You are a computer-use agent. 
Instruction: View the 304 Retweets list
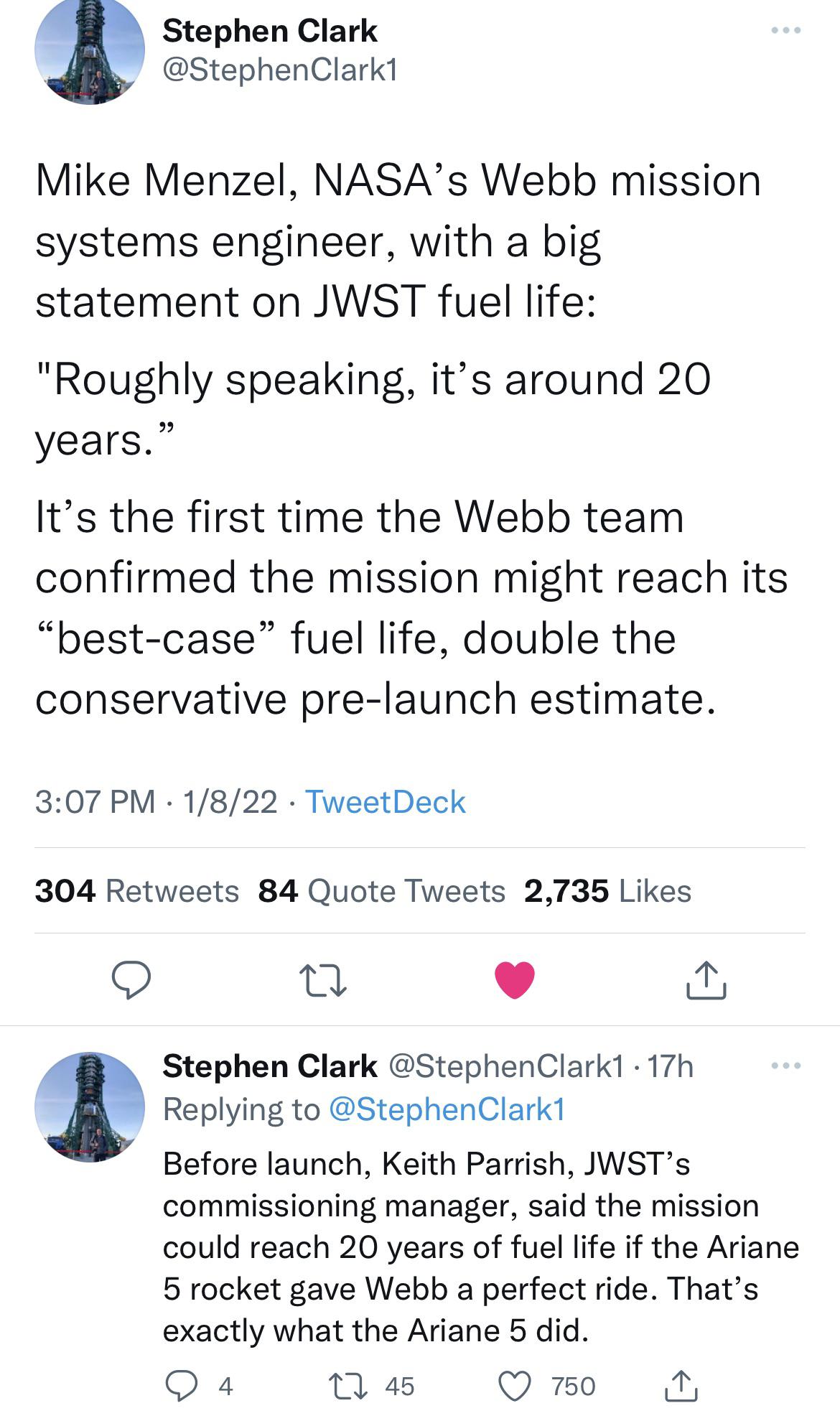click(x=136, y=891)
